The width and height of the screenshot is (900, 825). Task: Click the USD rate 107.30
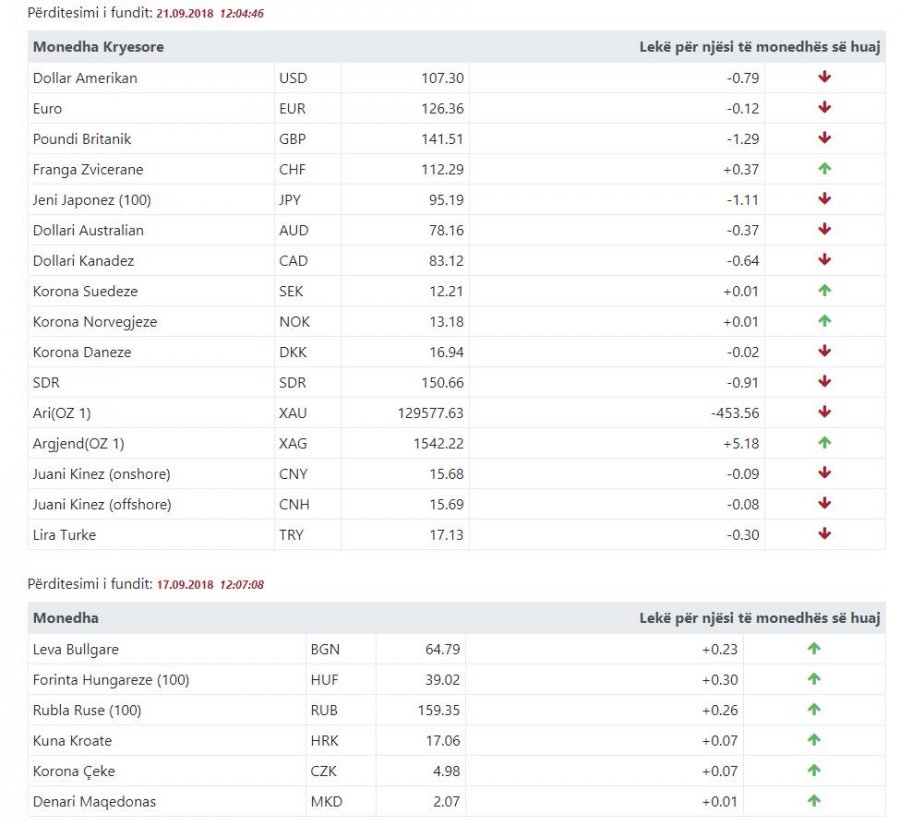[443, 78]
